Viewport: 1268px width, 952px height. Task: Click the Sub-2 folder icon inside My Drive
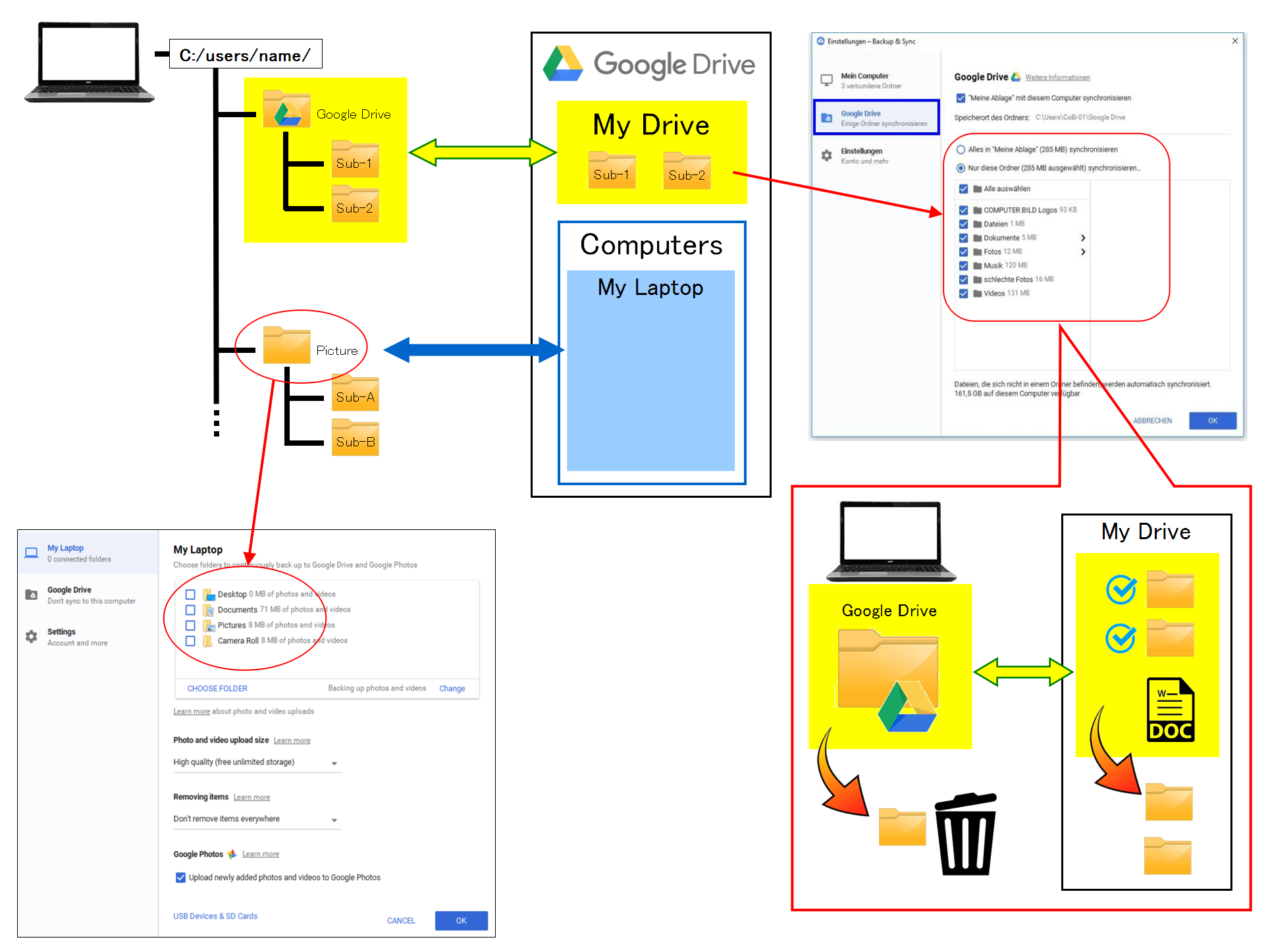pyautogui.click(x=687, y=171)
